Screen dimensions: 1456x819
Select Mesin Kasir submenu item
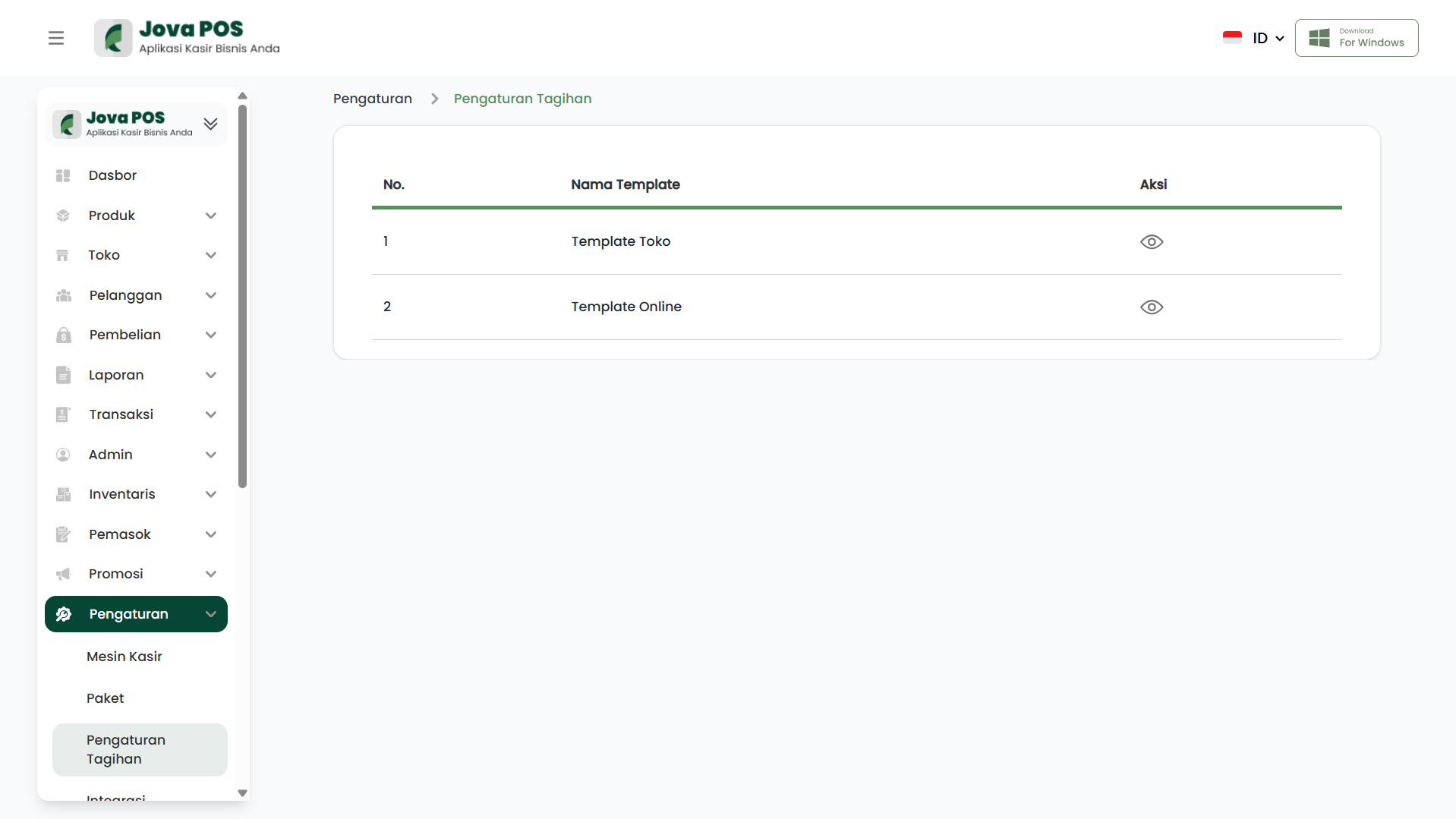coord(124,657)
